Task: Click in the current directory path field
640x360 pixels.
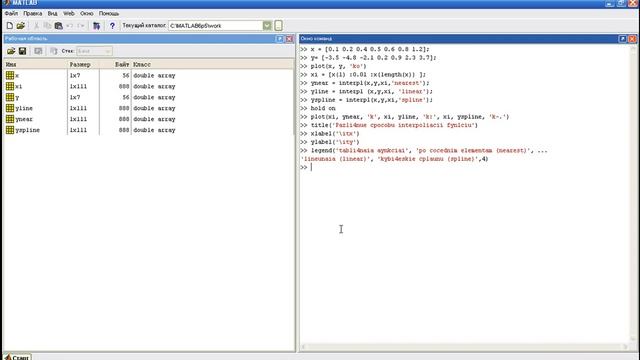Action: (x=216, y=26)
